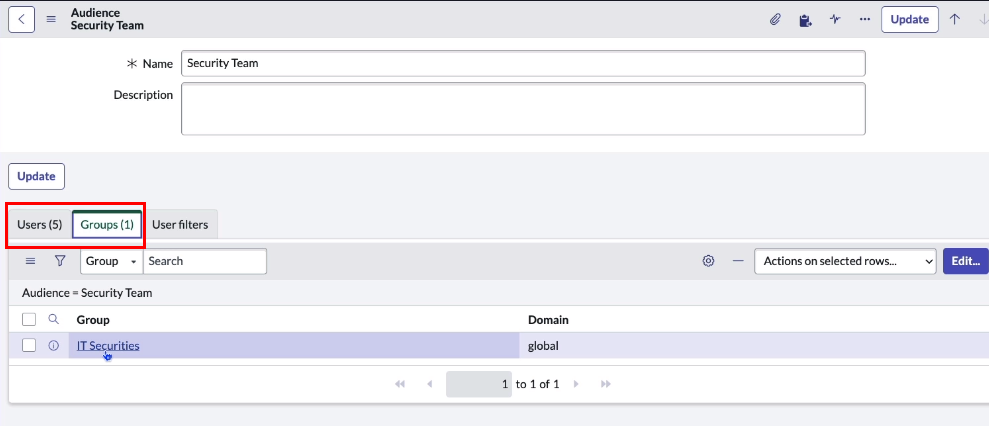Check the IT Securities row checkbox

pyautogui.click(x=29, y=346)
